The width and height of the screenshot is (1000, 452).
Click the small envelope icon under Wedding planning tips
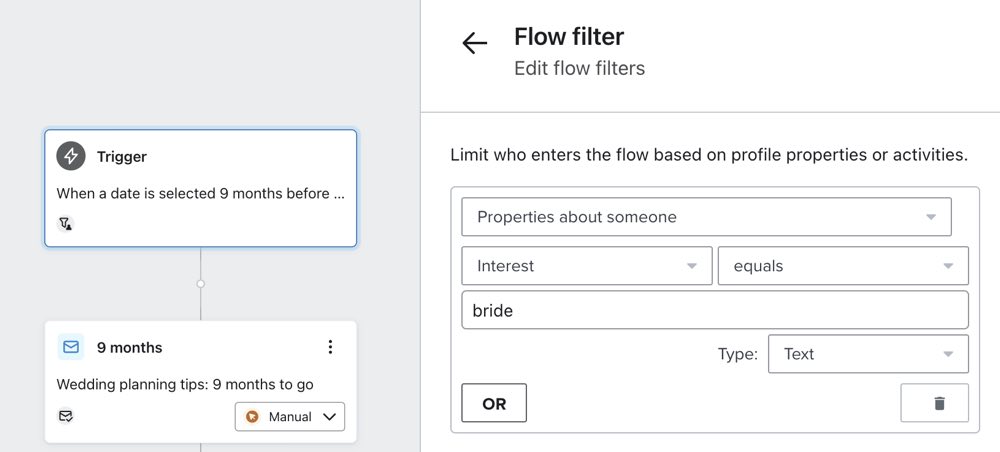66,415
